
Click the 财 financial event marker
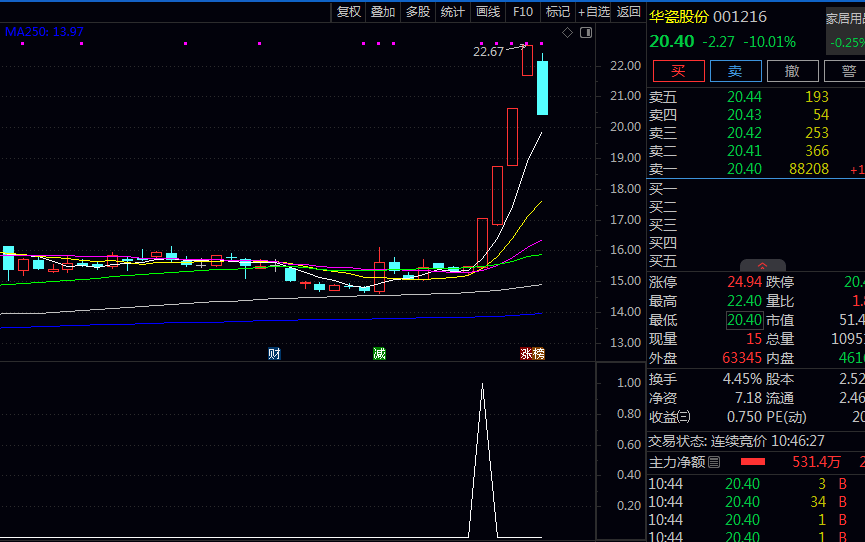[274, 354]
